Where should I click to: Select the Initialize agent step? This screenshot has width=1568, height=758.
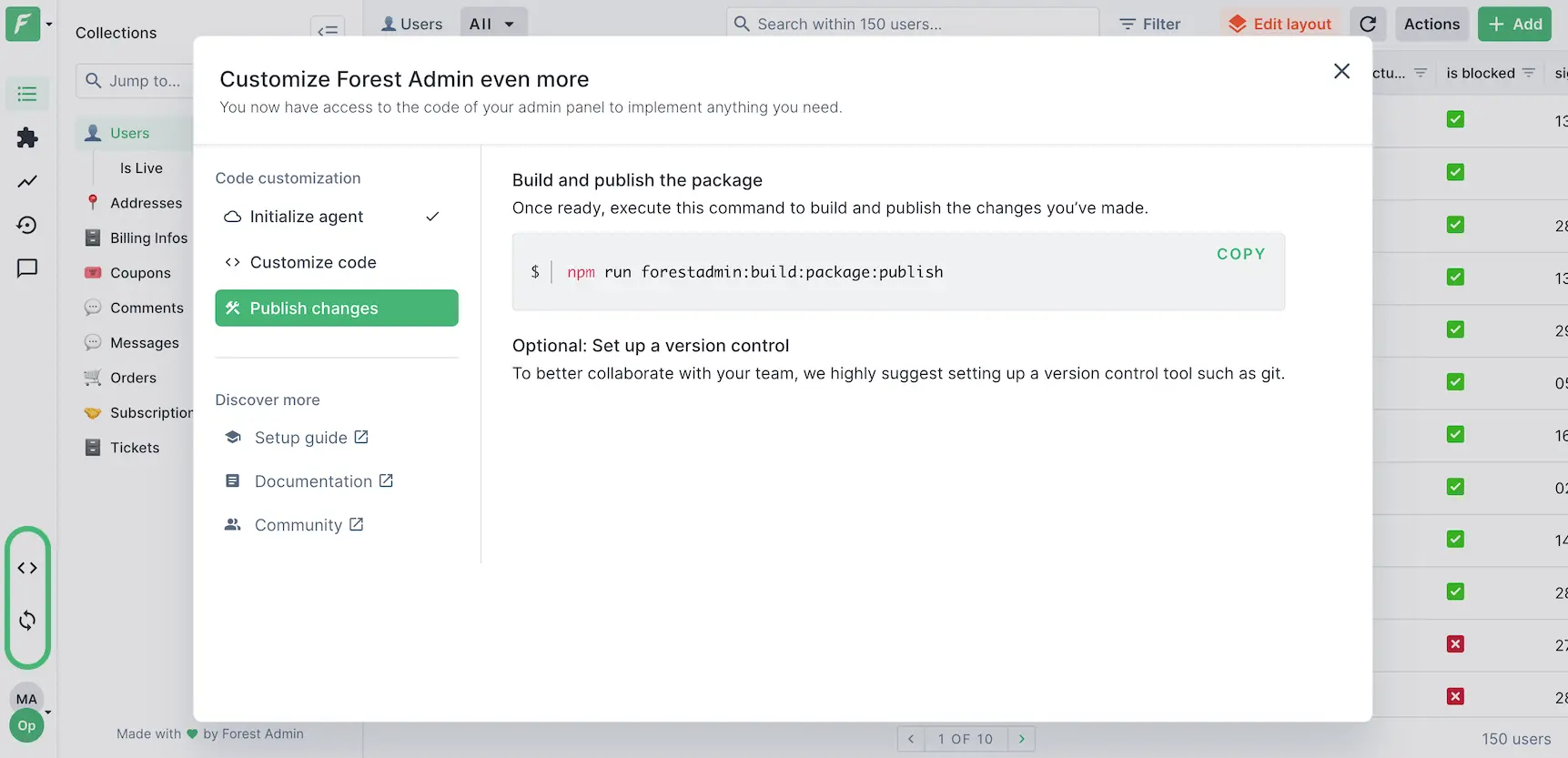click(337, 217)
